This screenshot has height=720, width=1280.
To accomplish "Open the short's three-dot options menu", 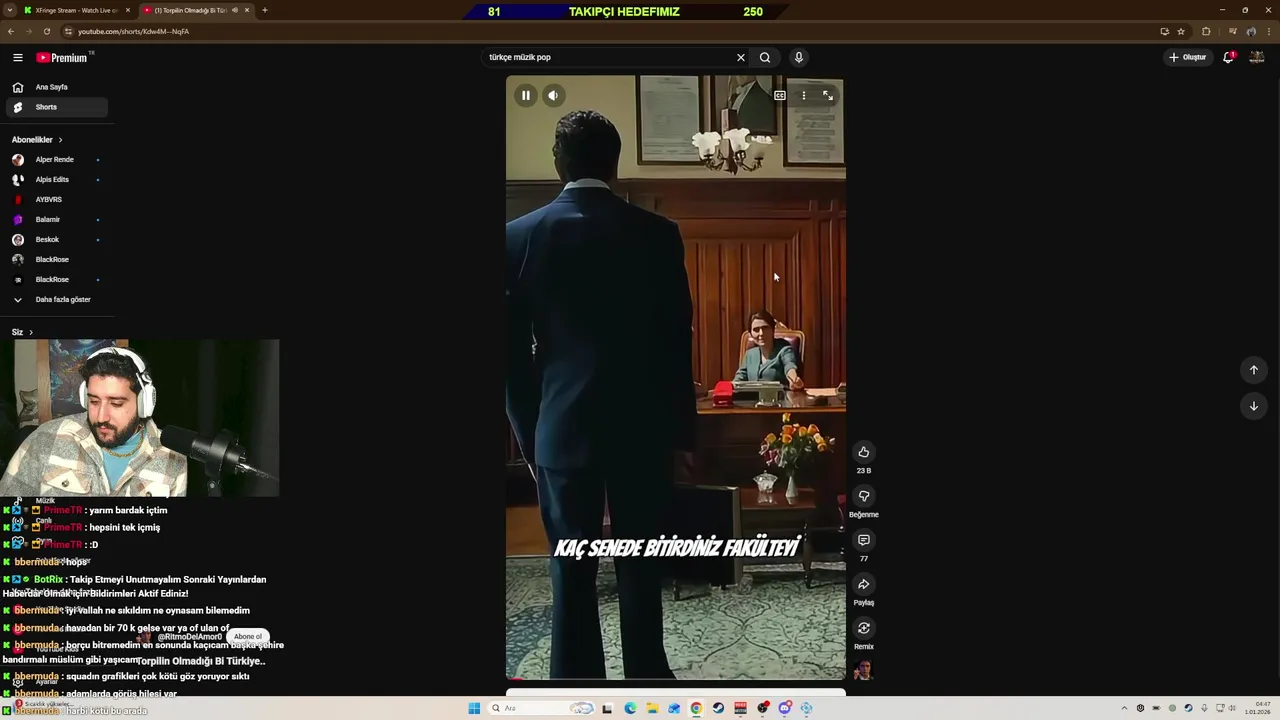I will pos(804,95).
